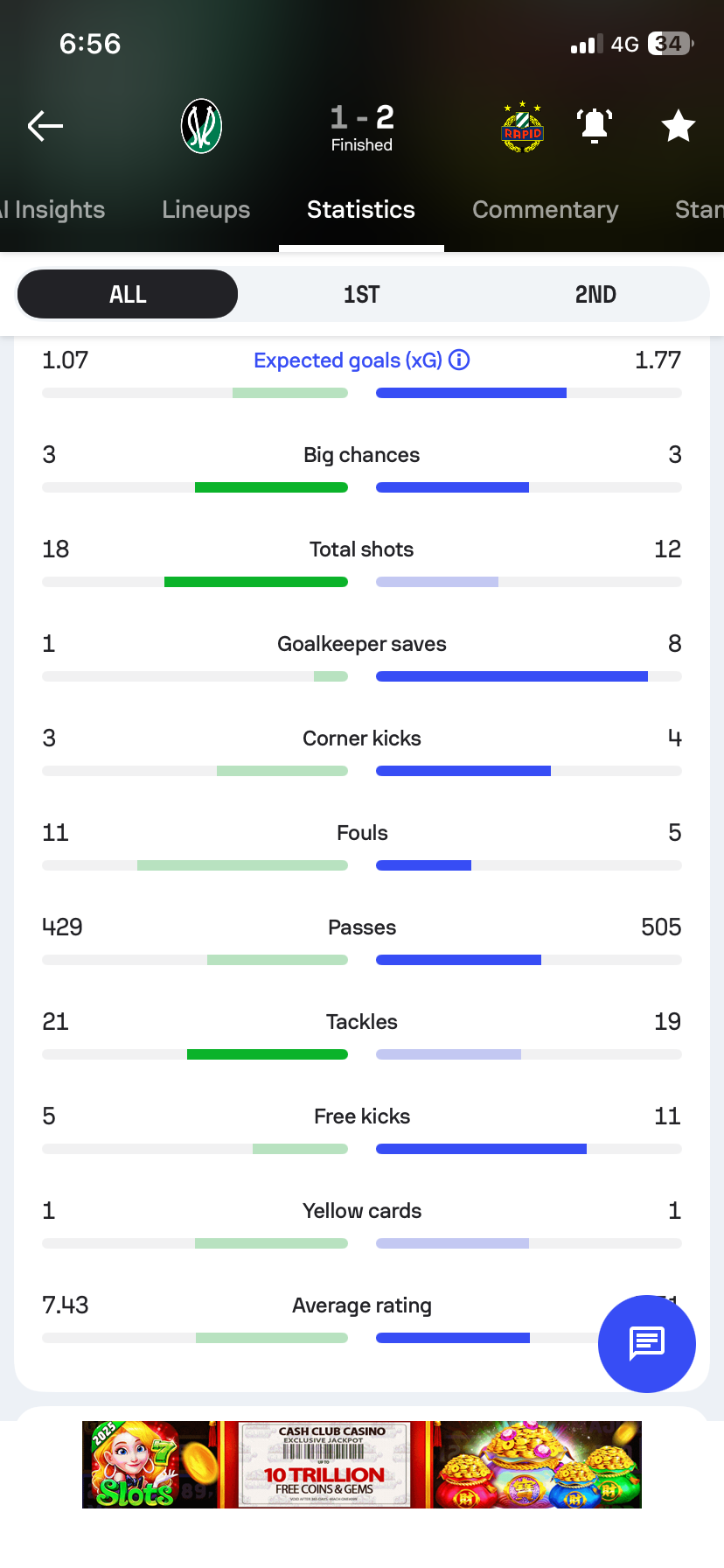Image resolution: width=724 pixels, height=1568 pixels.
Task: Tap the signal strength indicator
Action: tap(587, 45)
